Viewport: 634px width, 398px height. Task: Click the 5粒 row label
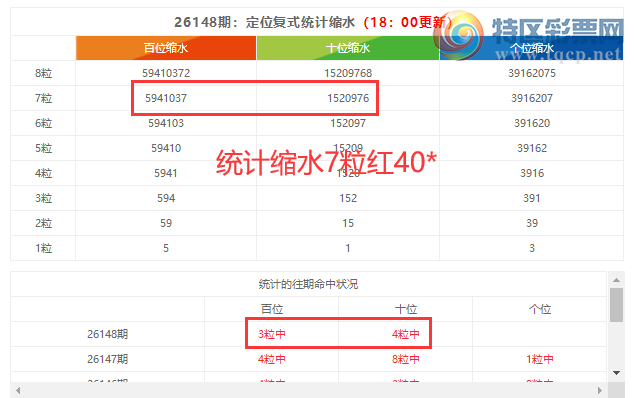point(43,148)
